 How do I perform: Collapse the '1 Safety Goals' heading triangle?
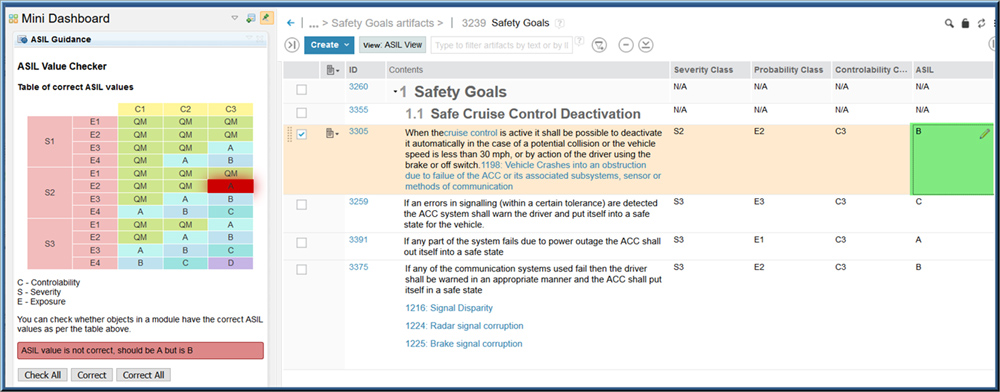pyautogui.click(x=395, y=92)
